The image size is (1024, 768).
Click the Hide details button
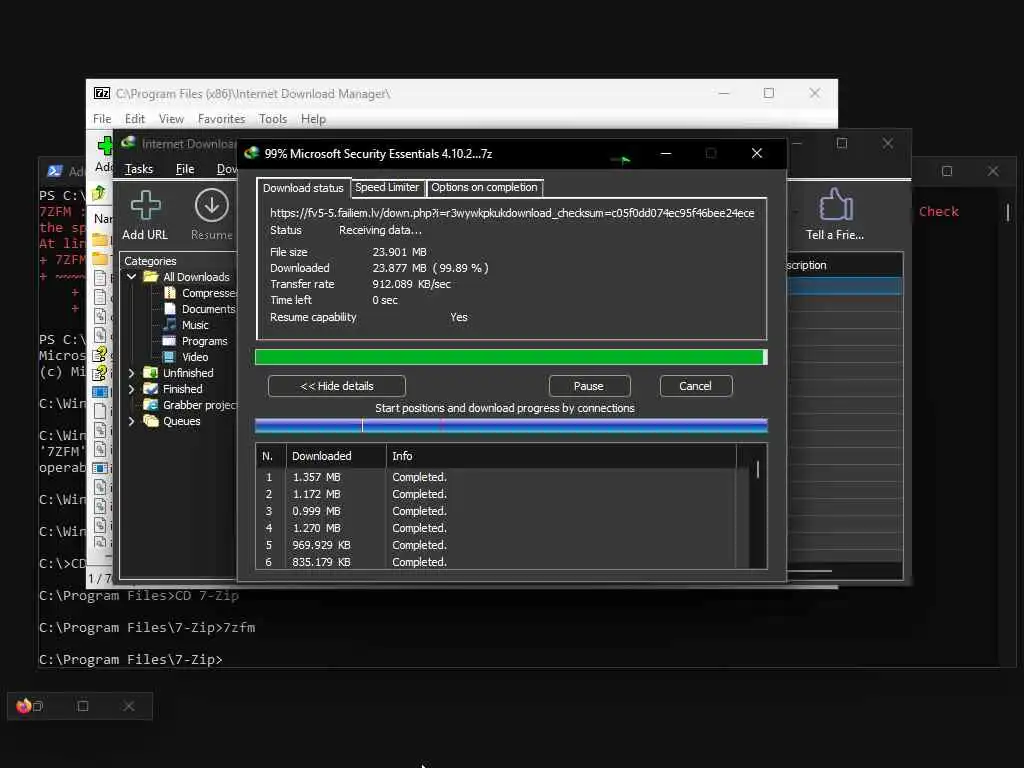336,386
